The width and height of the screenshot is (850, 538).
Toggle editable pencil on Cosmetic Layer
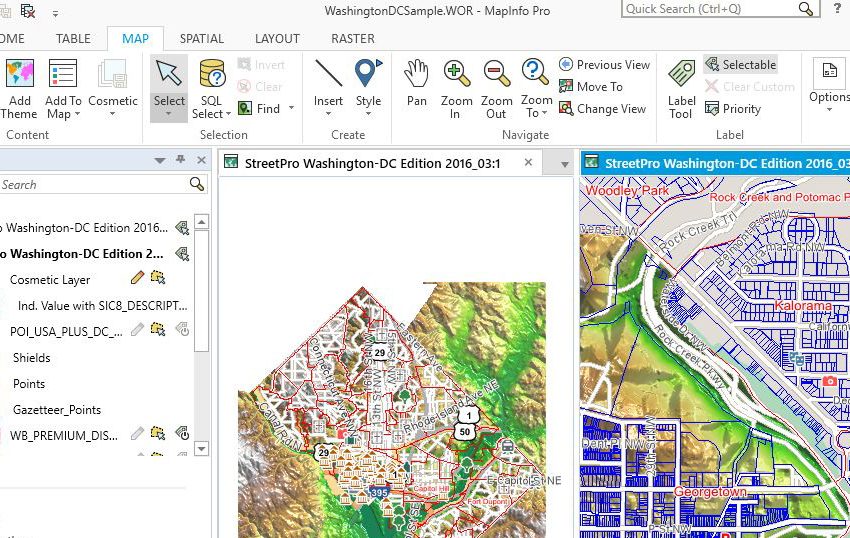click(138, 278)
